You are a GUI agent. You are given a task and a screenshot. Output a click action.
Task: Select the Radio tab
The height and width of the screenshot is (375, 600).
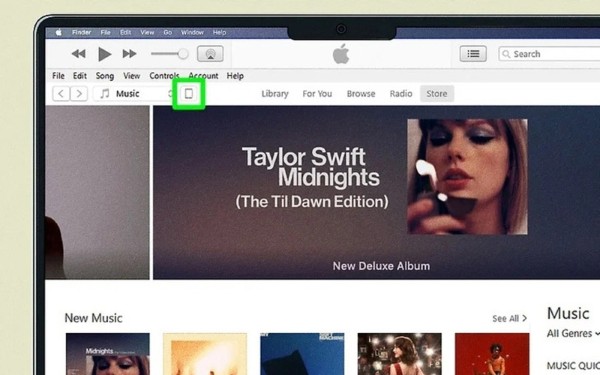tap(401, 94)
